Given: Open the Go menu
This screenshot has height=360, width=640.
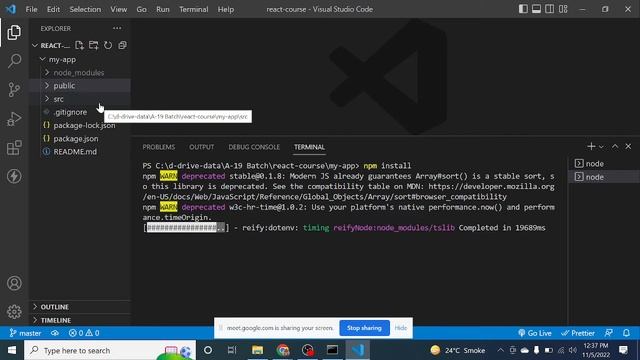Looking at the screenshot, I should 141,9.
